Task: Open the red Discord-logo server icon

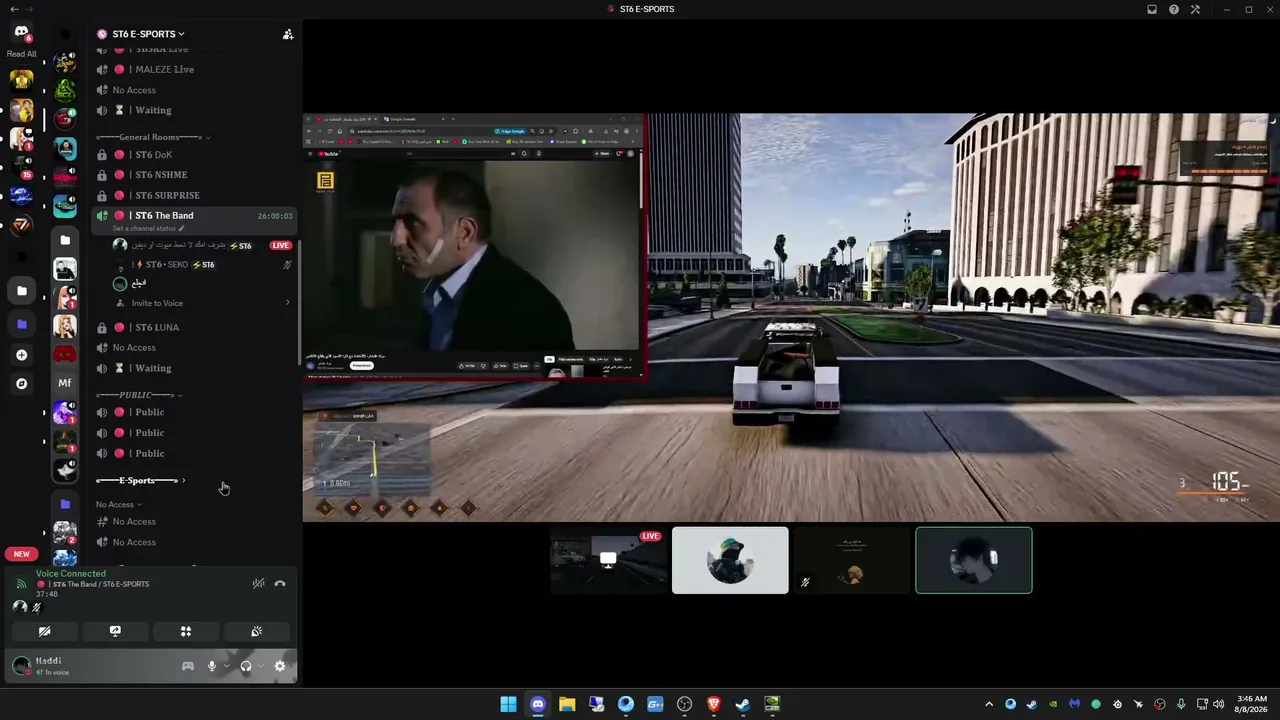Action: click(x=65, y=354)
